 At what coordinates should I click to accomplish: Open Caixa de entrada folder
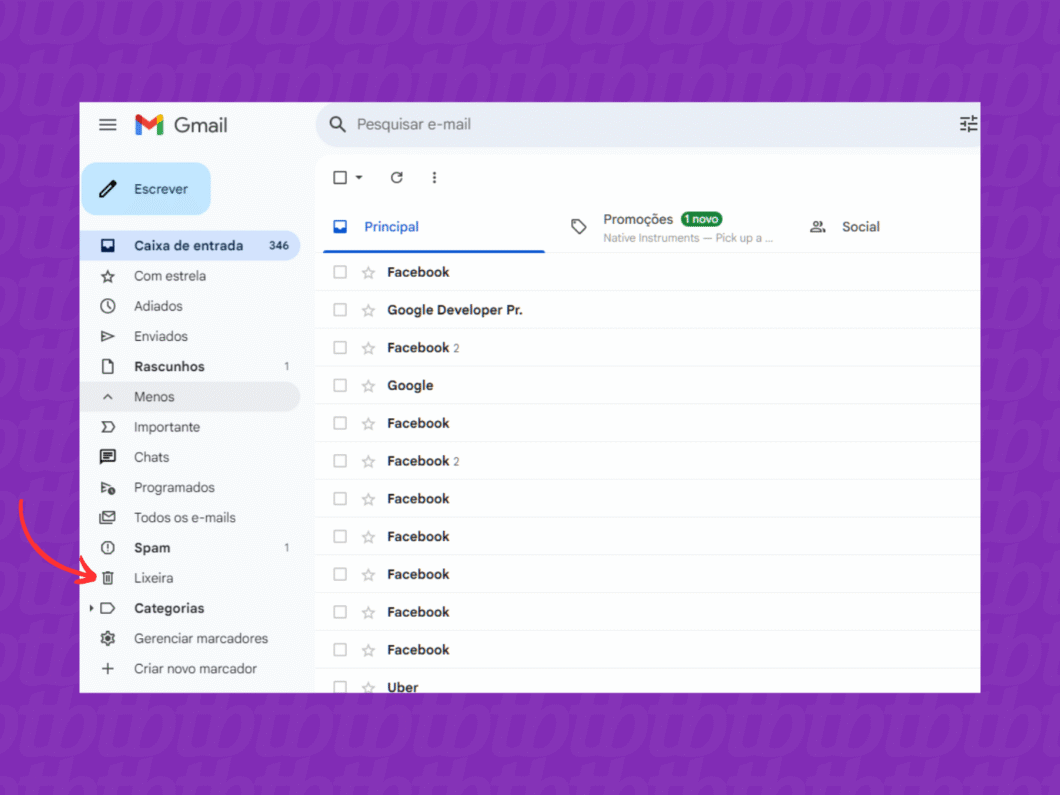pyautogui.click(x=191, y=245)
